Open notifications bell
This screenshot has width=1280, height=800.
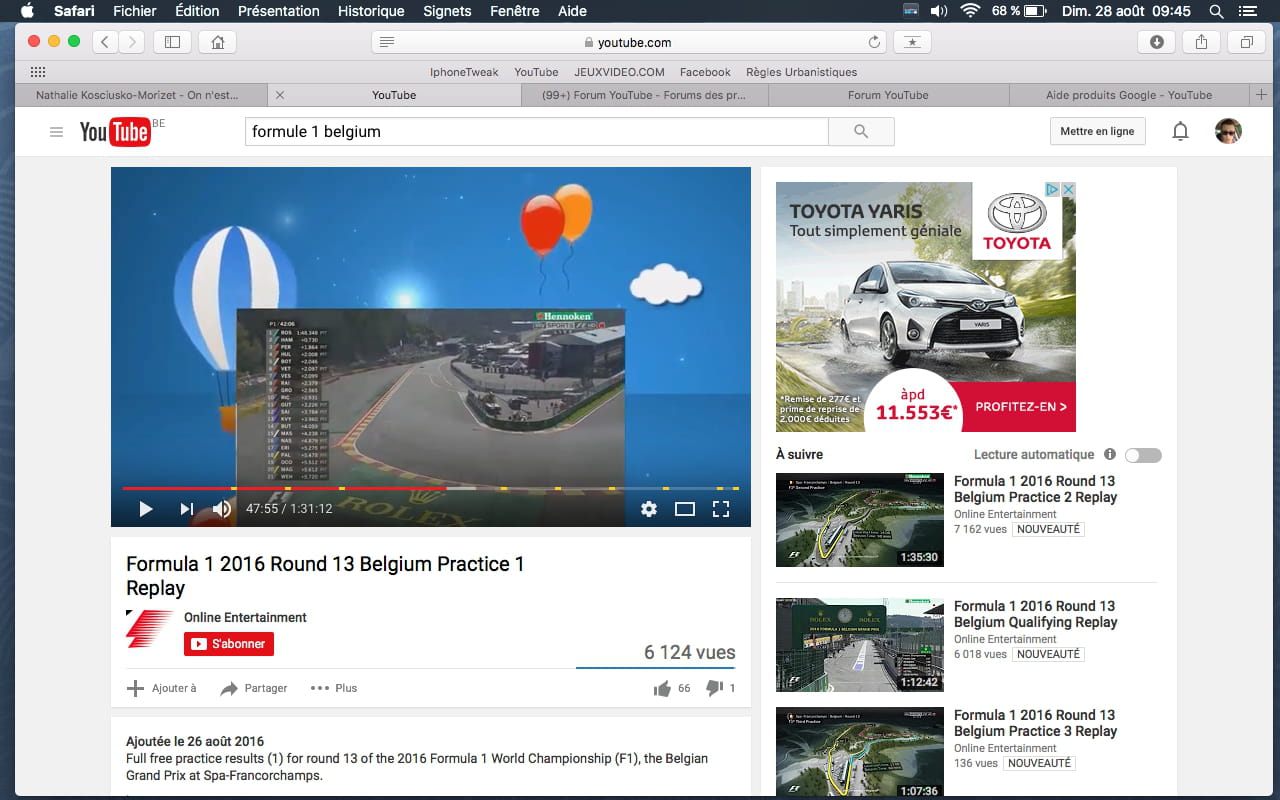1180,132
